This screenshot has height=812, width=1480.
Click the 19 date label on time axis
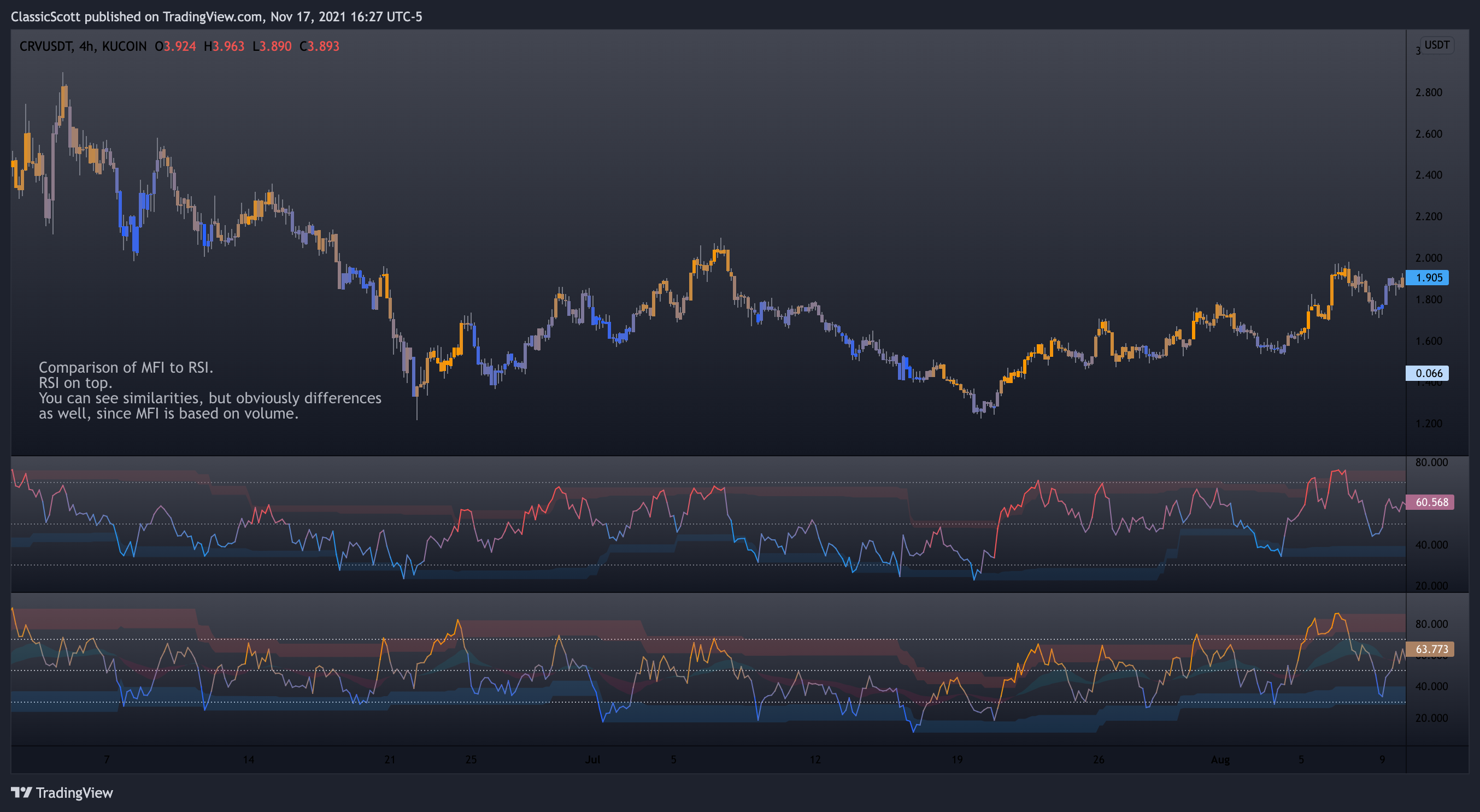pyautogui.click(x=957, y=759)
